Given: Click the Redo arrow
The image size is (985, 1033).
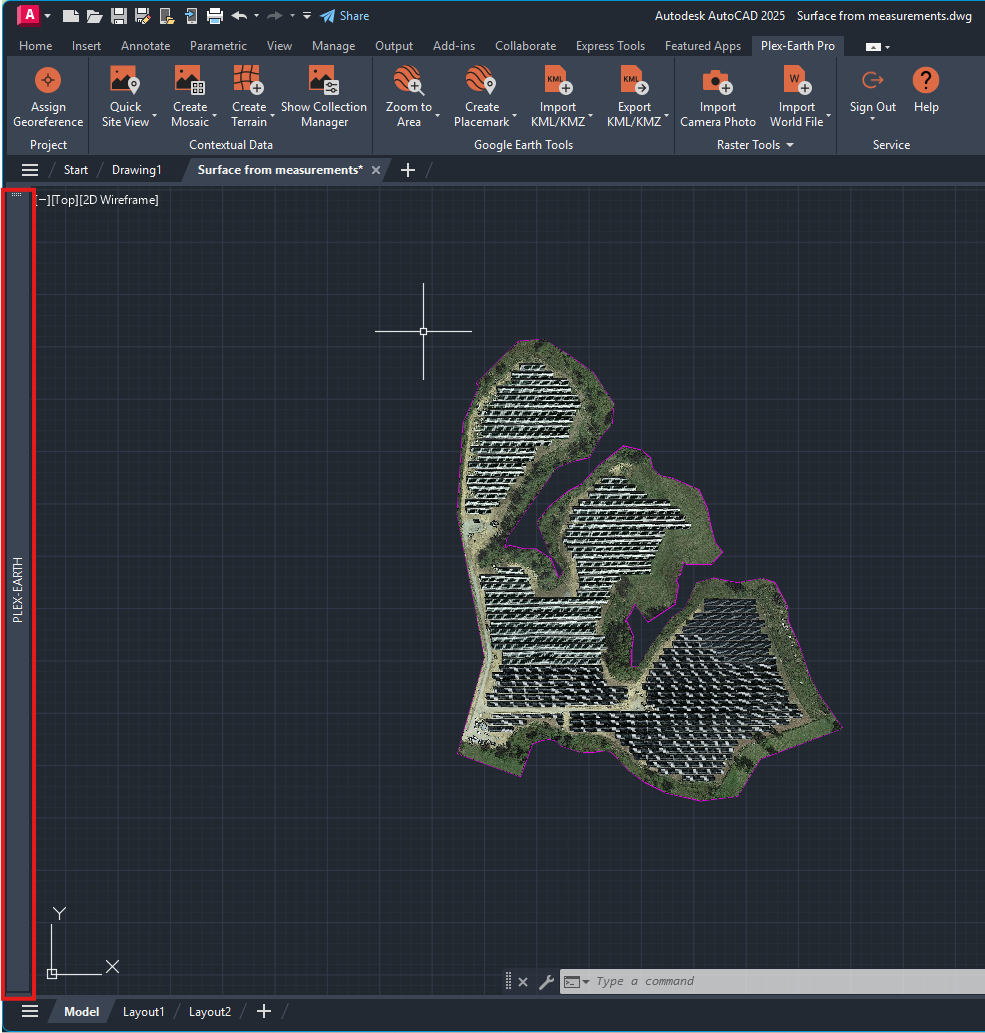Looking at the screenshot, I should [x=275, y=16].
